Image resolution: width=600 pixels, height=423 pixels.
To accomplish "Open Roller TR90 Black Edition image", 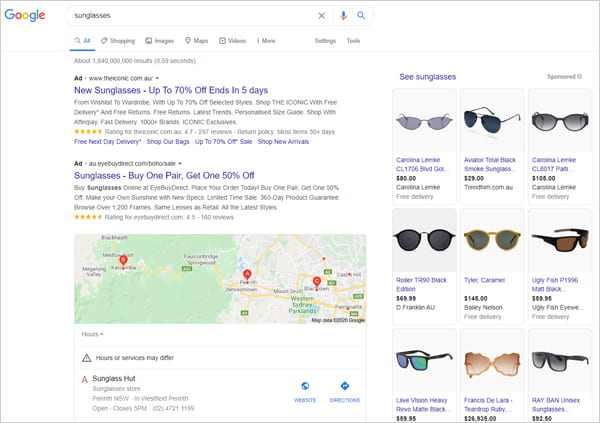I will point(424,240).
